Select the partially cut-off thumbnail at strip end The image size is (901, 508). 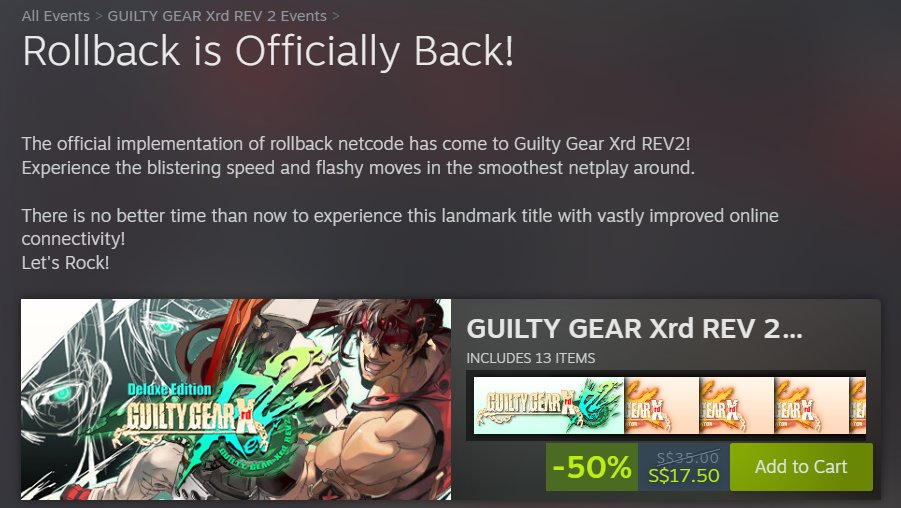pyautogui.click(x=858, y=405)
